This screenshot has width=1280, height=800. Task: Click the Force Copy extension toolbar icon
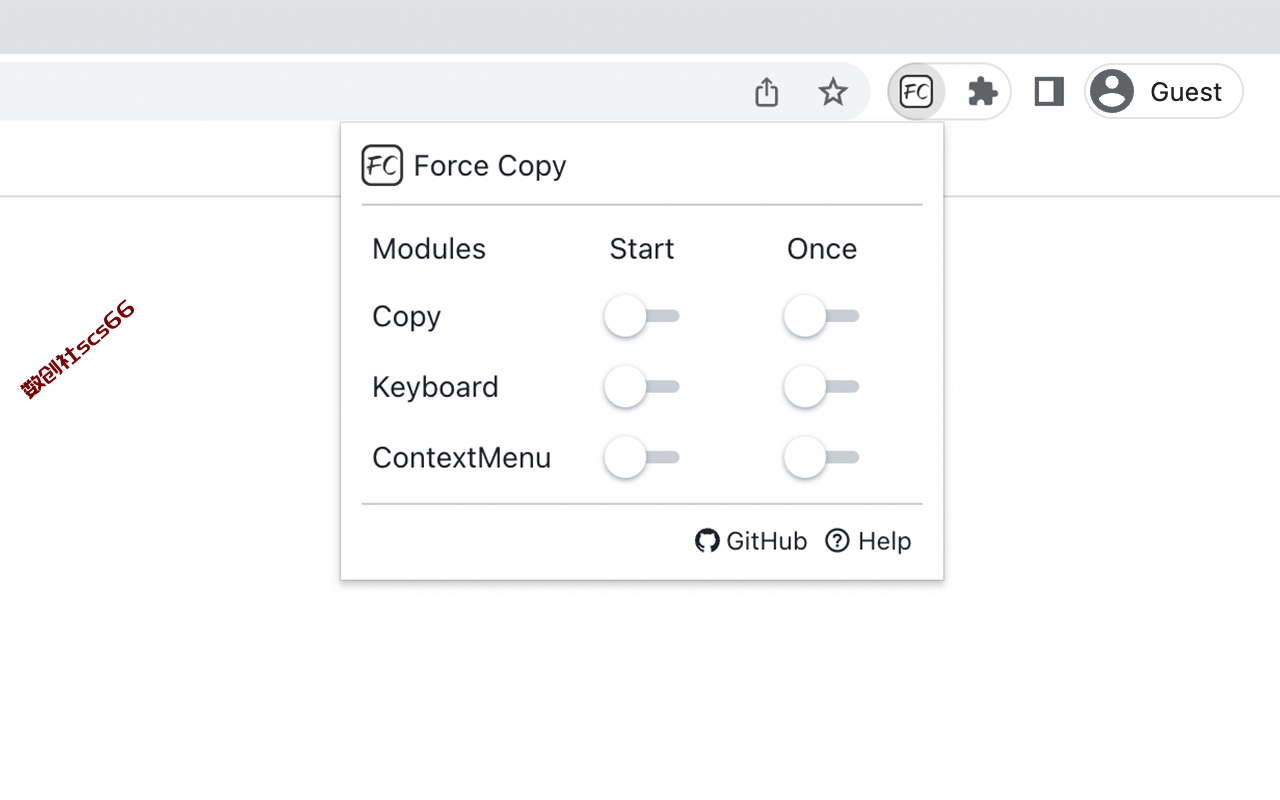(916, 92)
